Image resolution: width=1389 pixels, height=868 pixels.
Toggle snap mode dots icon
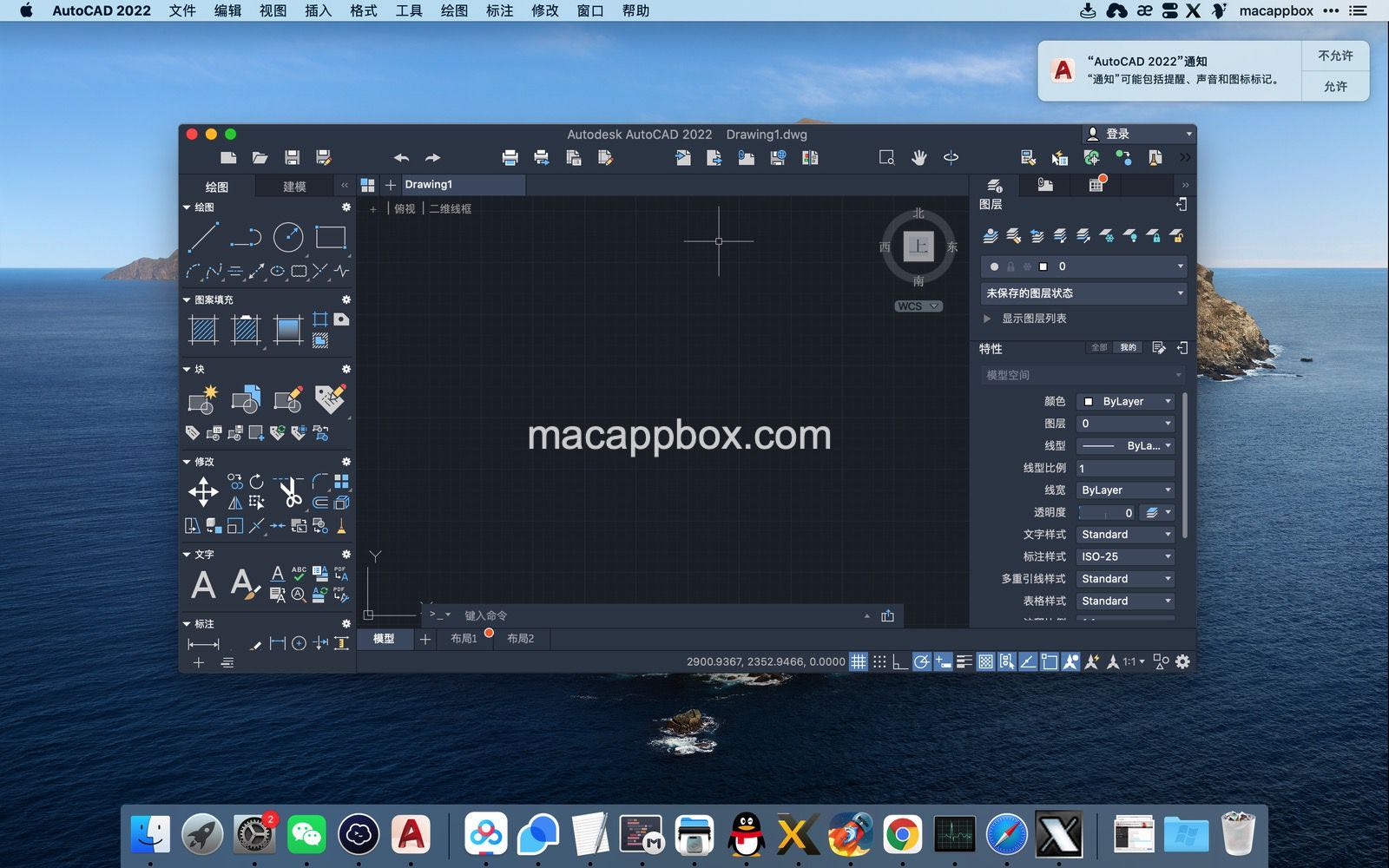pyautogui.click(x=879, y=661)
